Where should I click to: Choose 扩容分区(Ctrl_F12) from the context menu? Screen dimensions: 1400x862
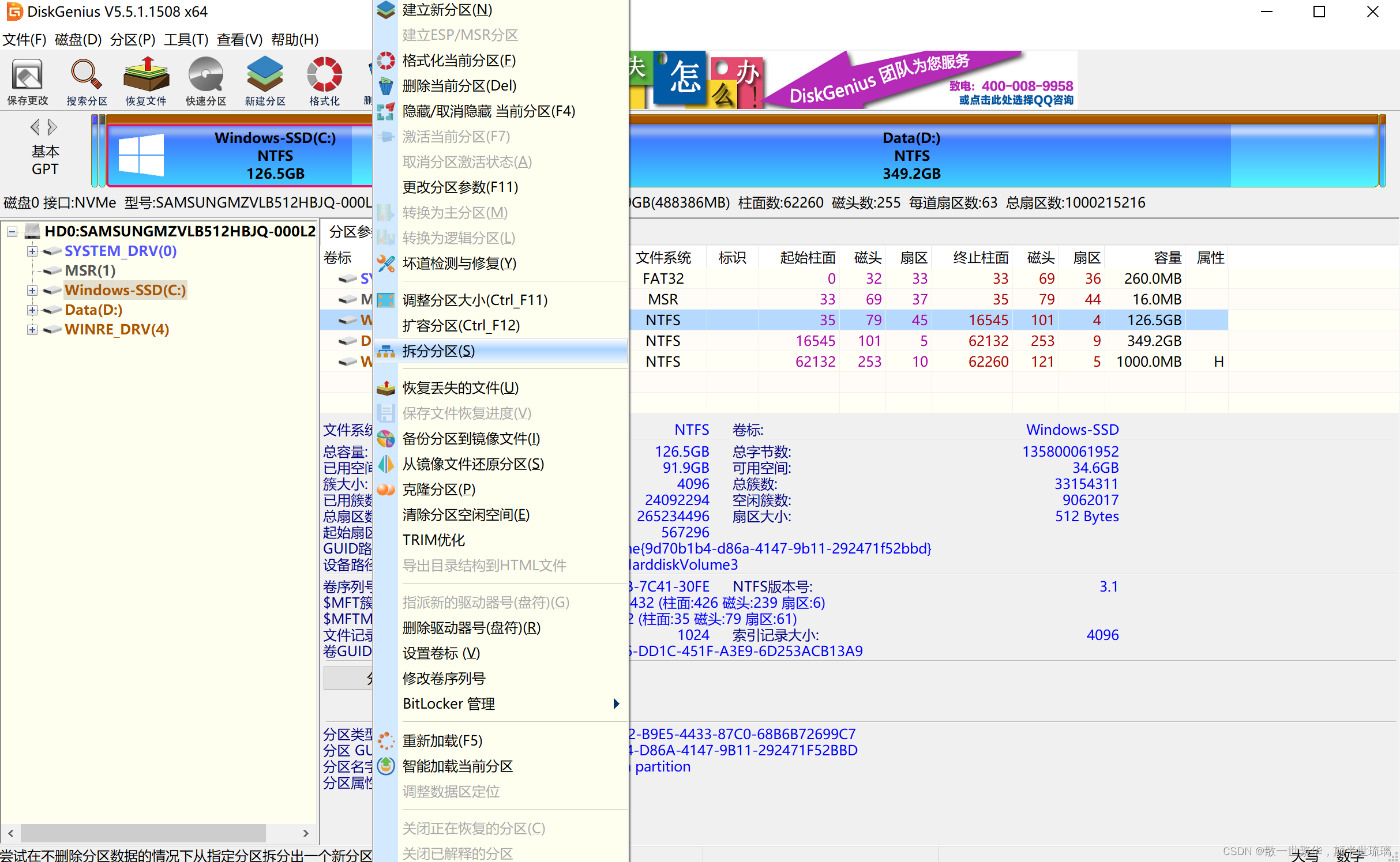(x=501, y=326)
